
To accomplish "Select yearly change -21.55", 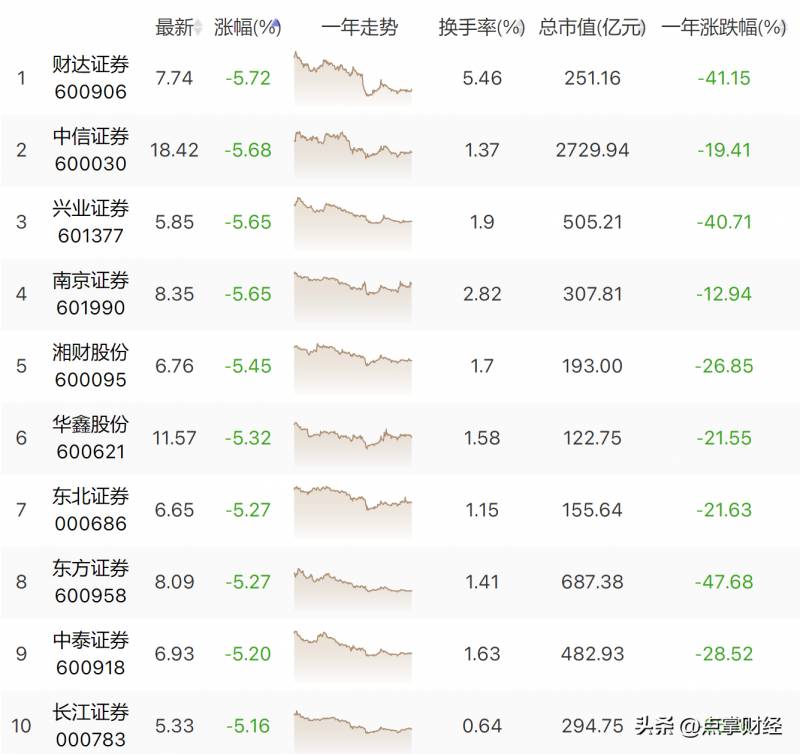I will click(724, 438).
